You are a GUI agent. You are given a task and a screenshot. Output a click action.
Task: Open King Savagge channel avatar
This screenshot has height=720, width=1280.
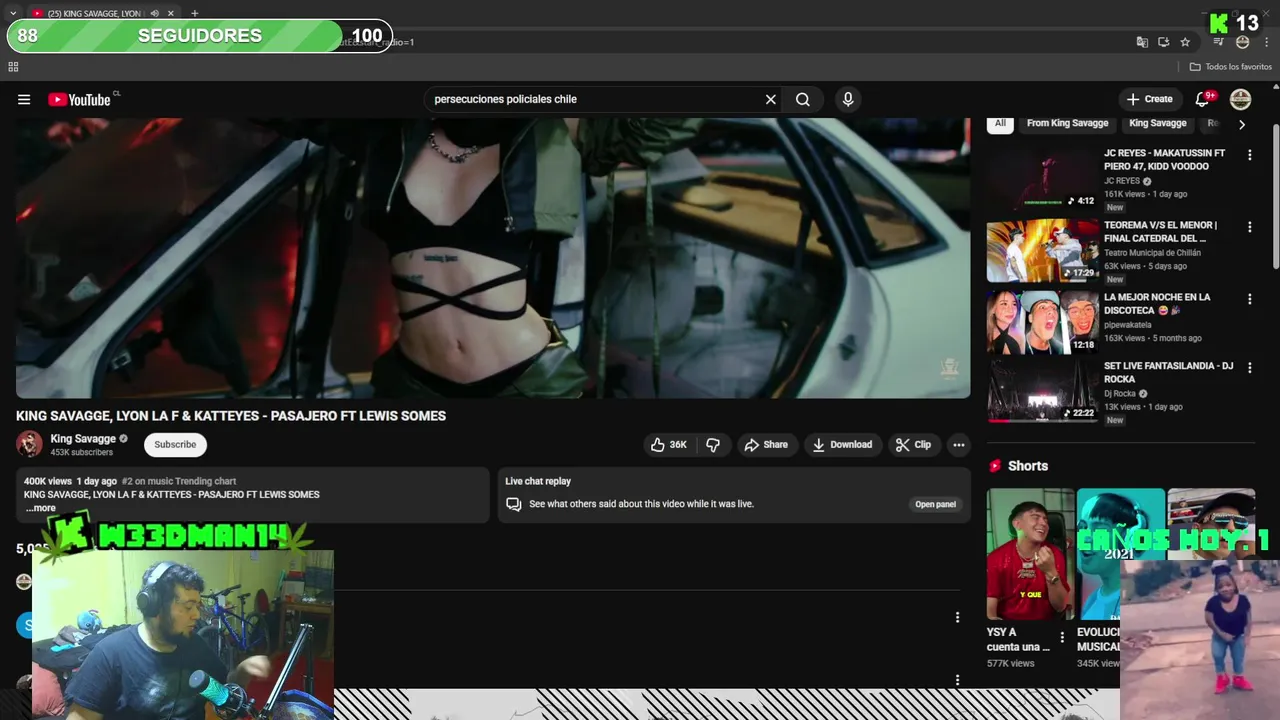[29, 444]
